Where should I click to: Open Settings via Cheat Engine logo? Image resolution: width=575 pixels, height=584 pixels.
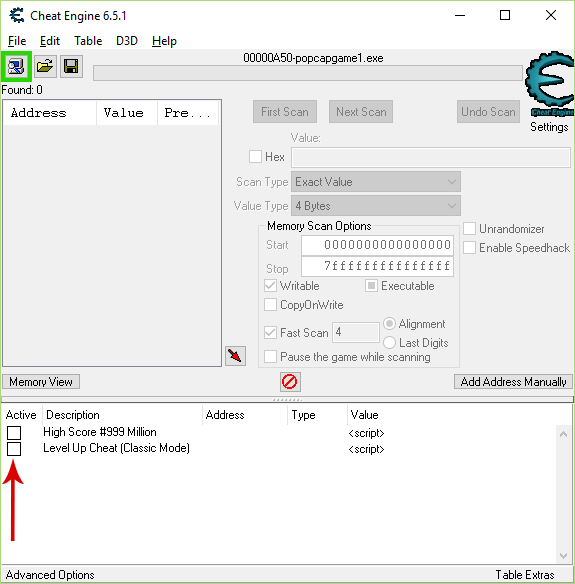coord(549,84)
